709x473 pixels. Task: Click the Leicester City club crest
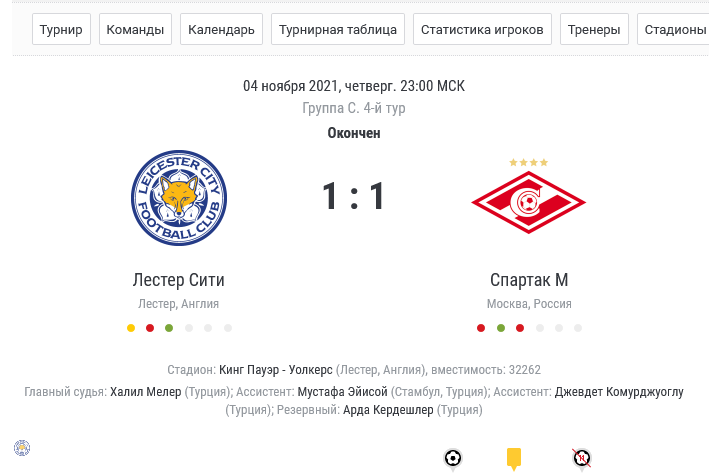(x=179, y=198)
